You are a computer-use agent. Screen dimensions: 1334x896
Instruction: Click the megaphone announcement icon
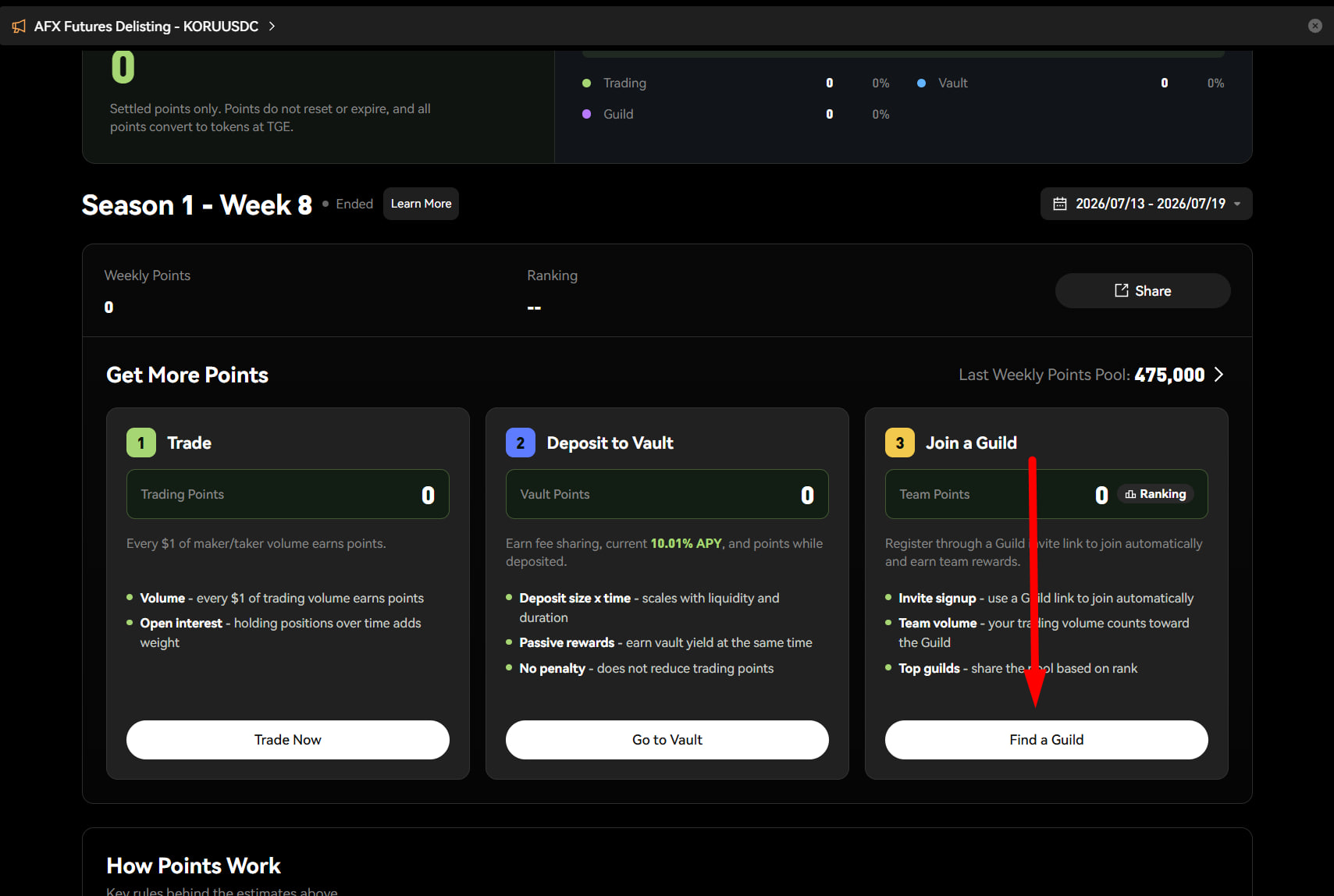[x=19, y=27]
